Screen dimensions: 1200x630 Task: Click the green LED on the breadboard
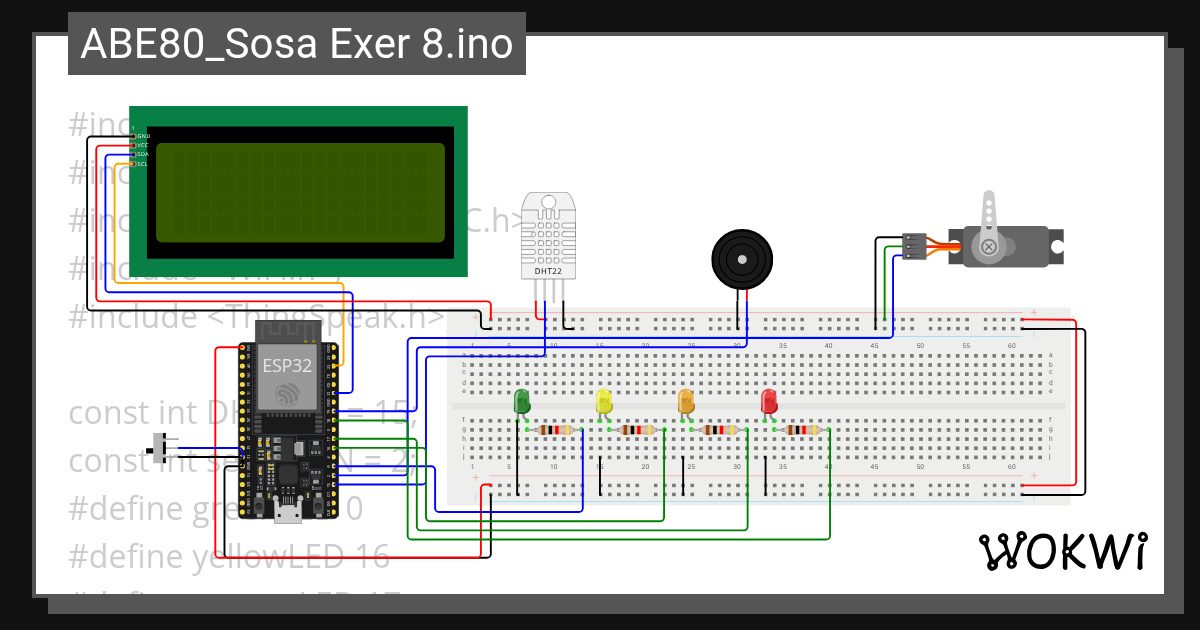[522, 400]
